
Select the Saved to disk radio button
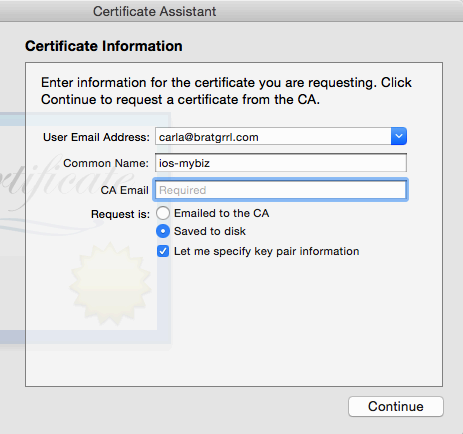click(x=163, y=231)
